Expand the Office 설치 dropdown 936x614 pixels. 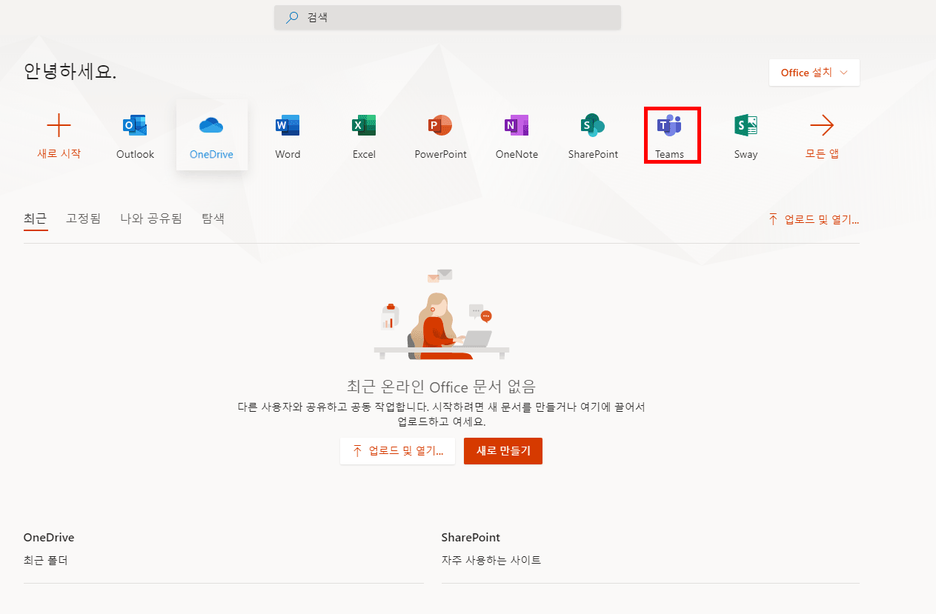814,73
